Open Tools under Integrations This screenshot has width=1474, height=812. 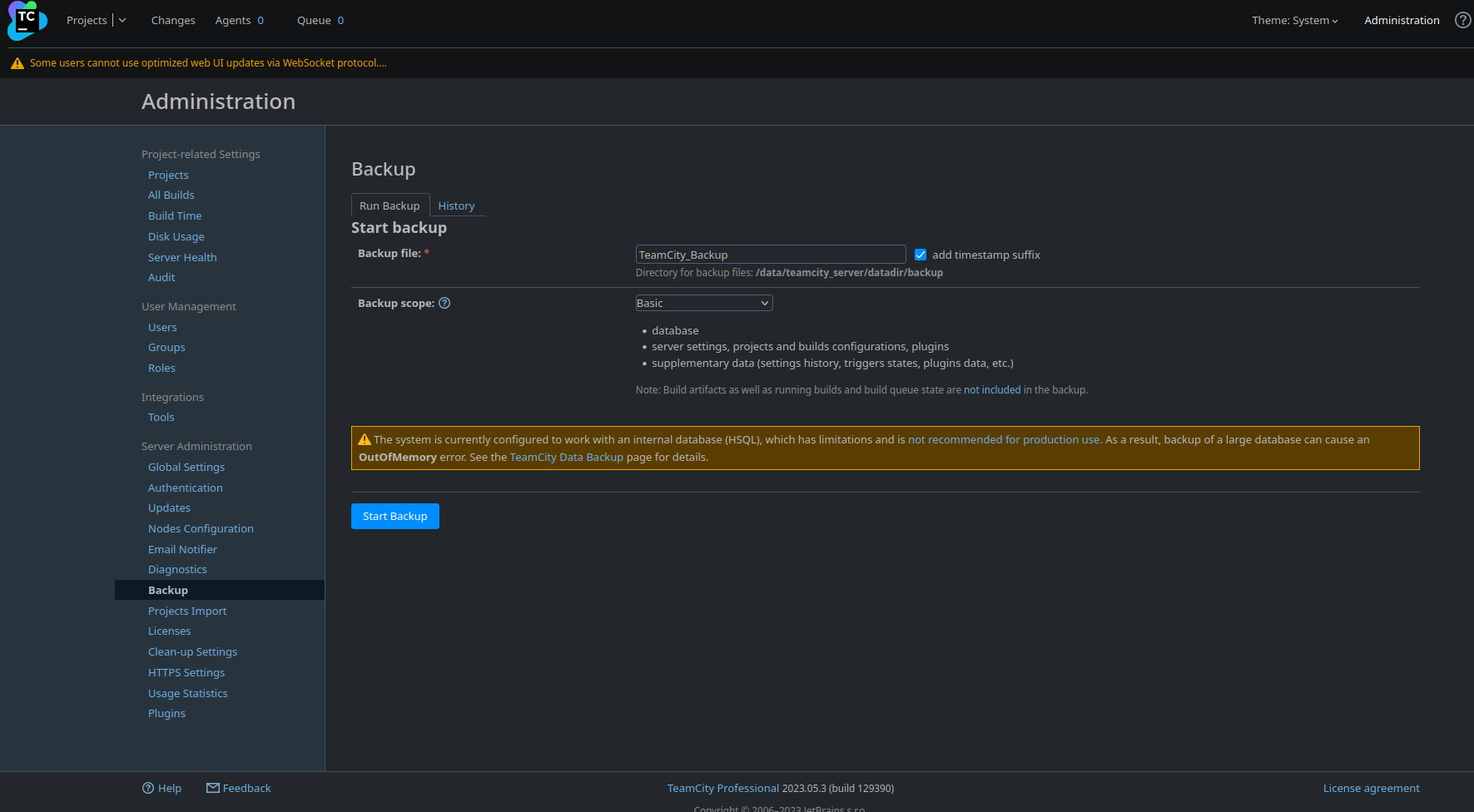161,417
